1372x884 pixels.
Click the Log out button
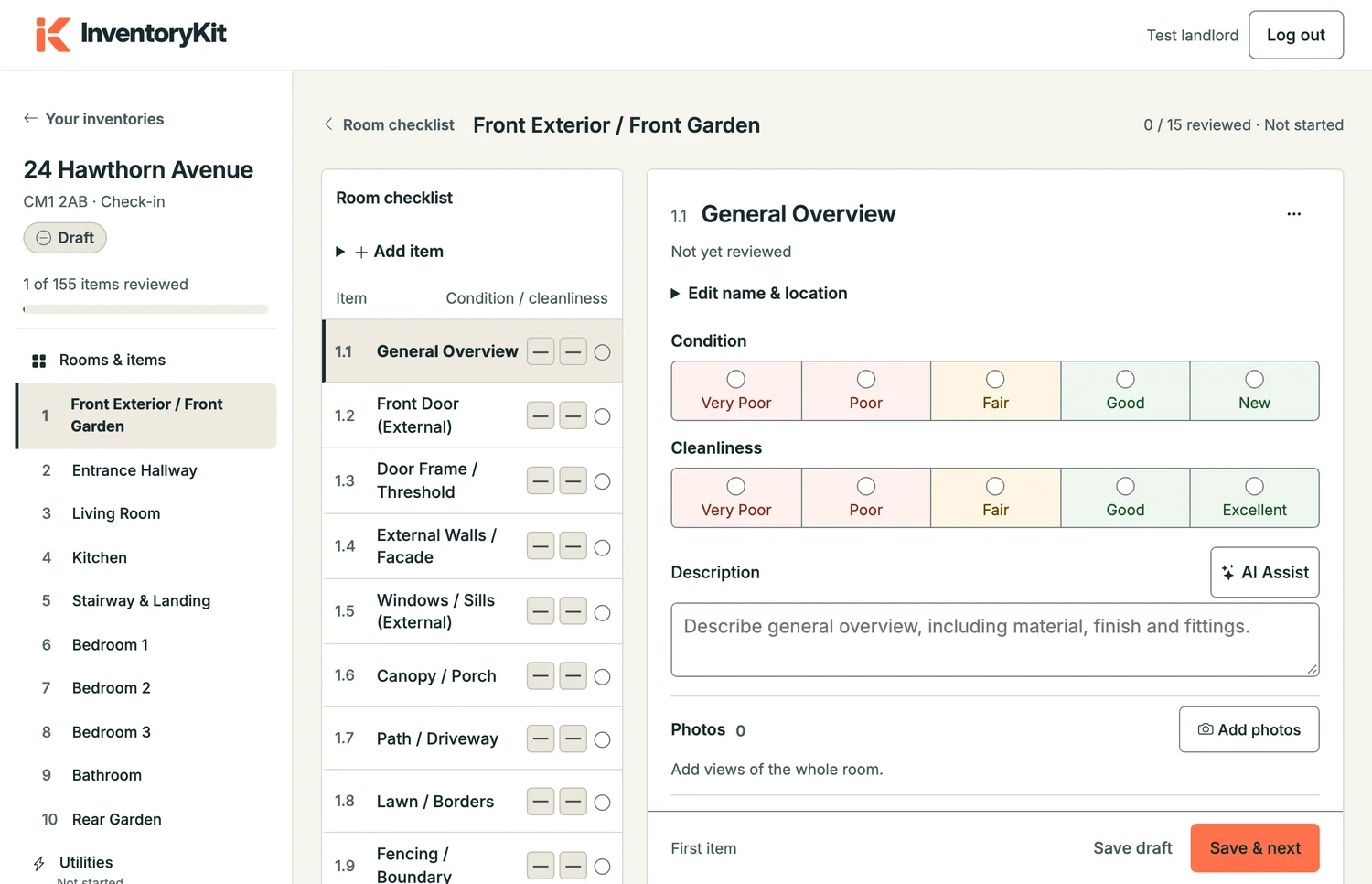coord(1295,35)
